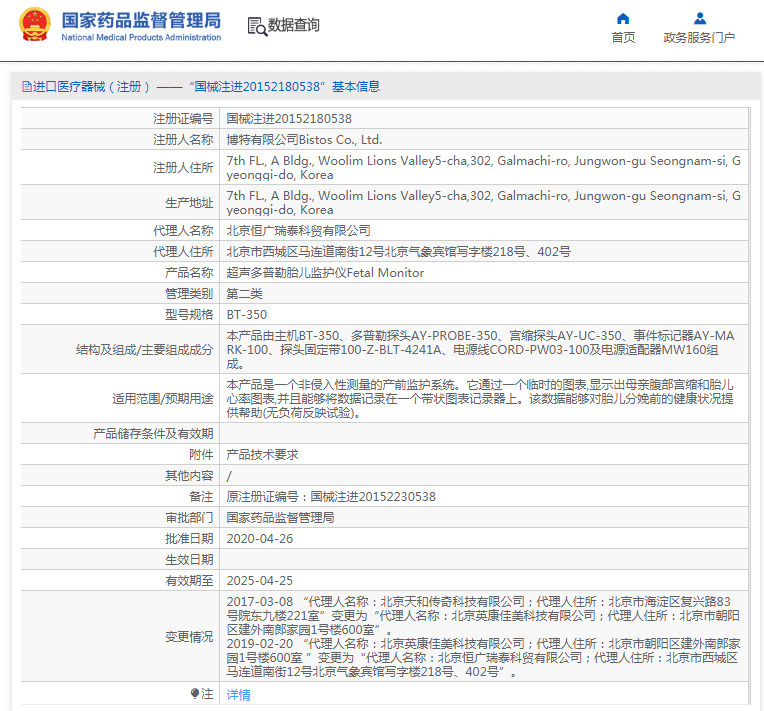Click the 批准日期 row label
Image resolution: width=764 pixels, height=711 pixels.
pos(189,538)
